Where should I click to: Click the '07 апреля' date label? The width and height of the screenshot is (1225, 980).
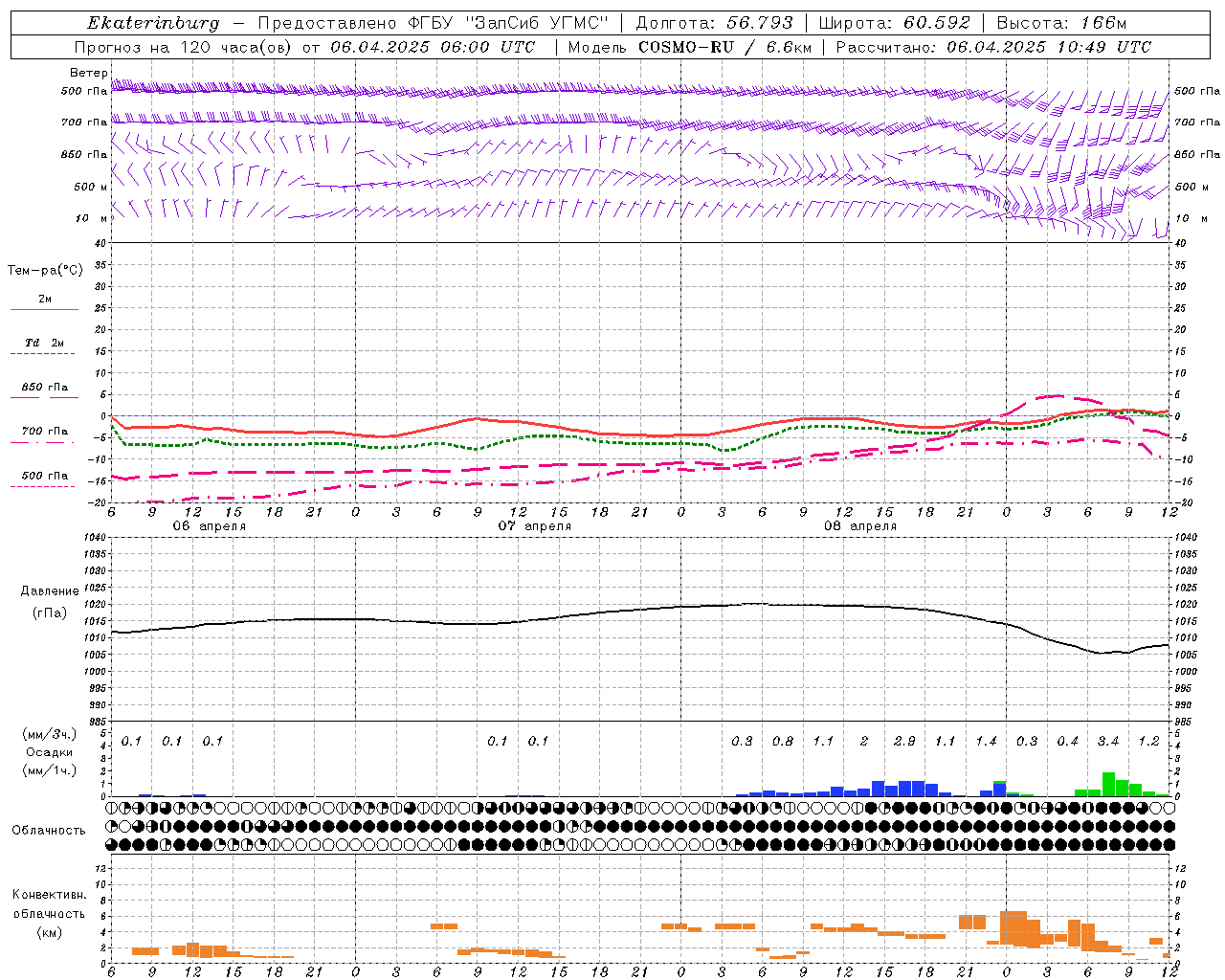(534, 526)
